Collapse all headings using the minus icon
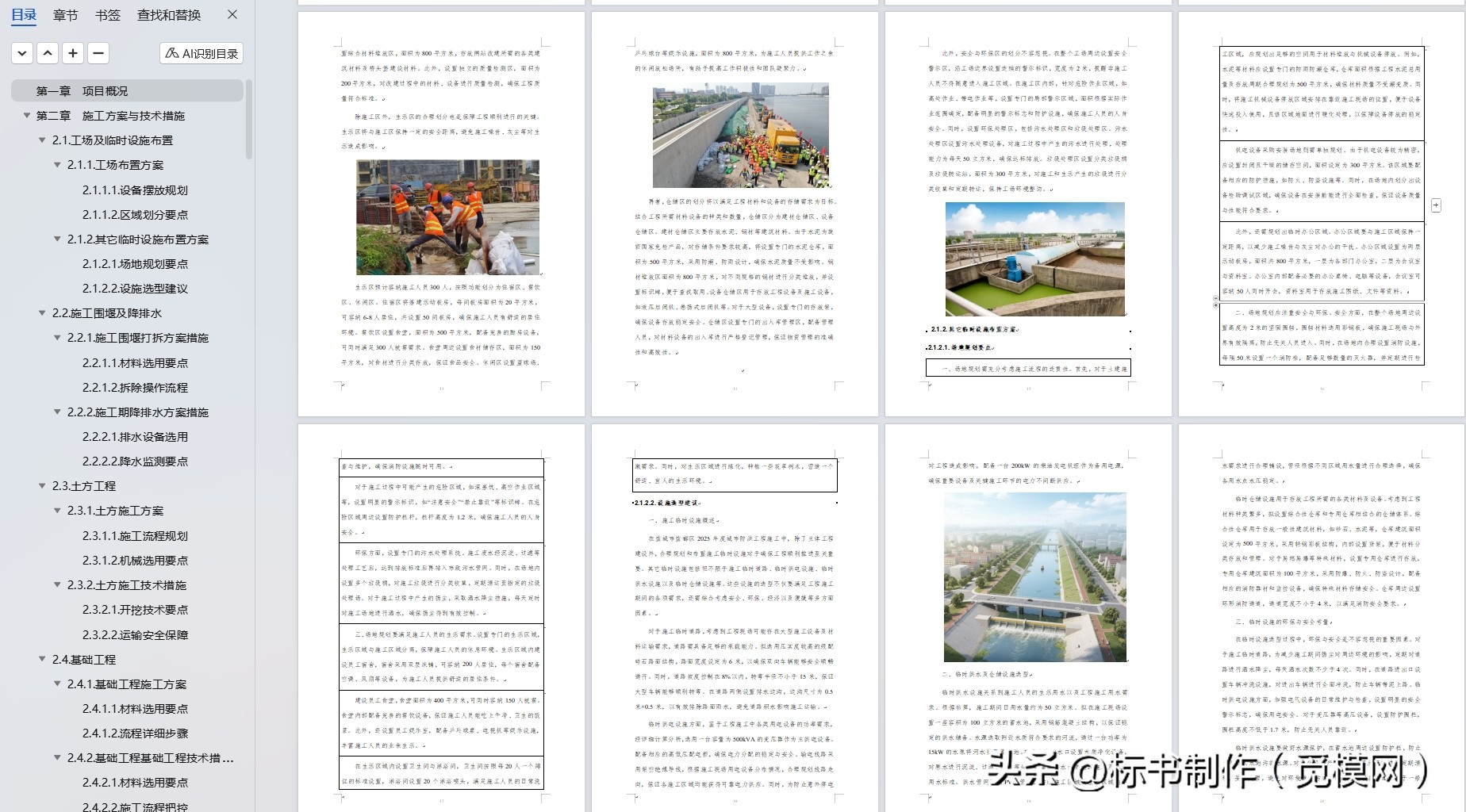 (98, 53)
